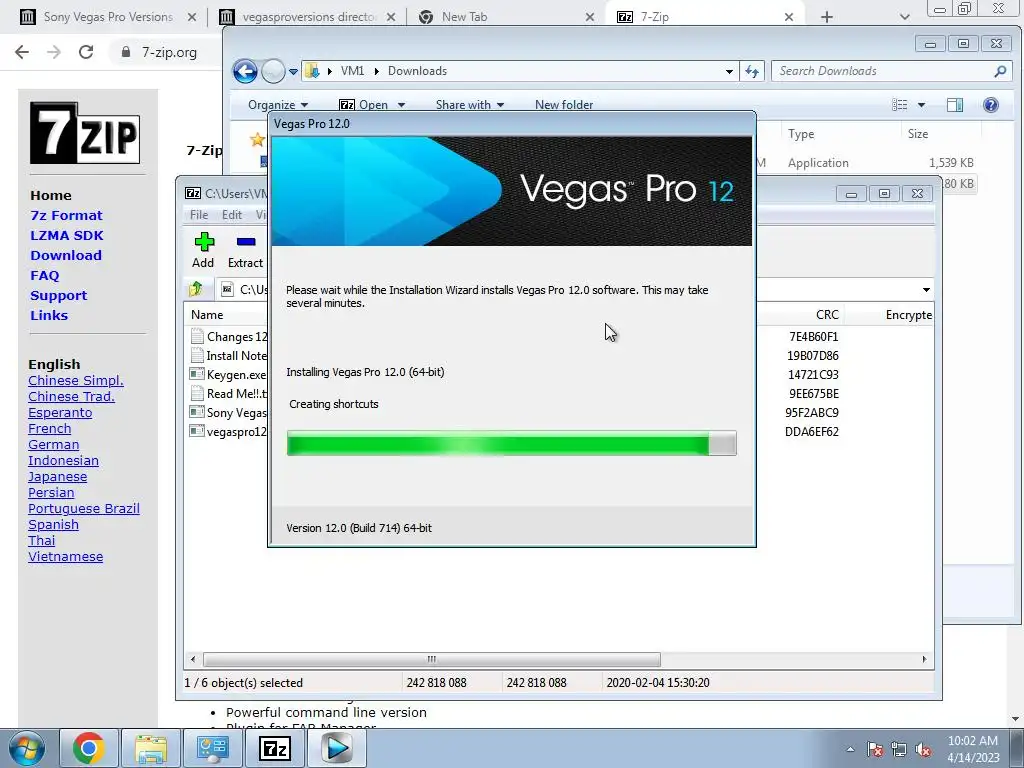Click the taskbar clock

(973, 749)
